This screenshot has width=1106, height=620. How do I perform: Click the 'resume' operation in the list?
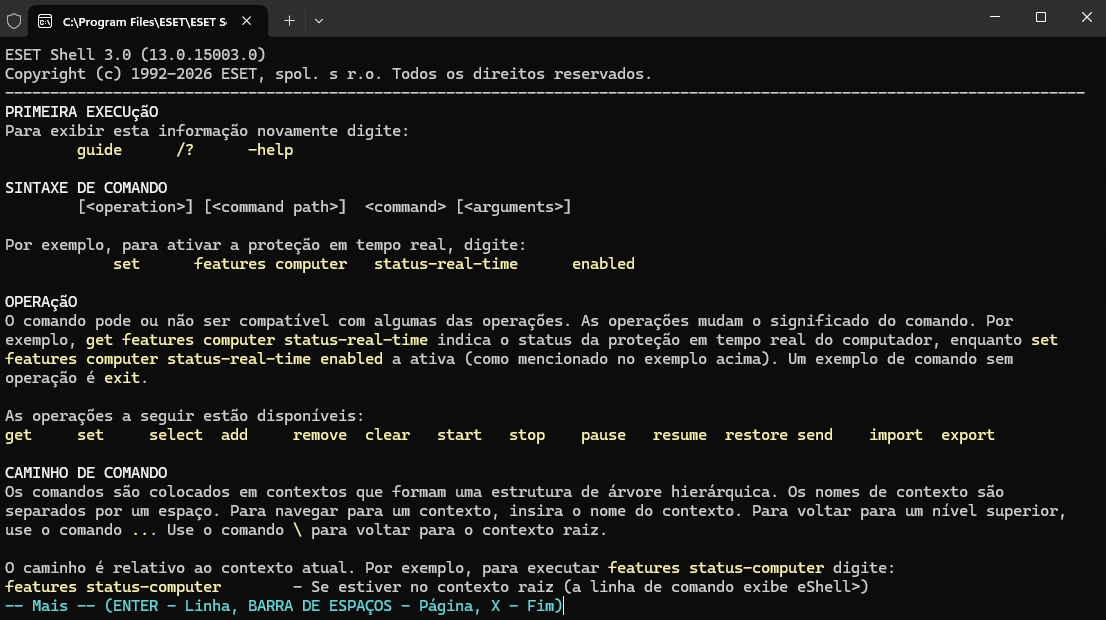[x=679, y=436]
